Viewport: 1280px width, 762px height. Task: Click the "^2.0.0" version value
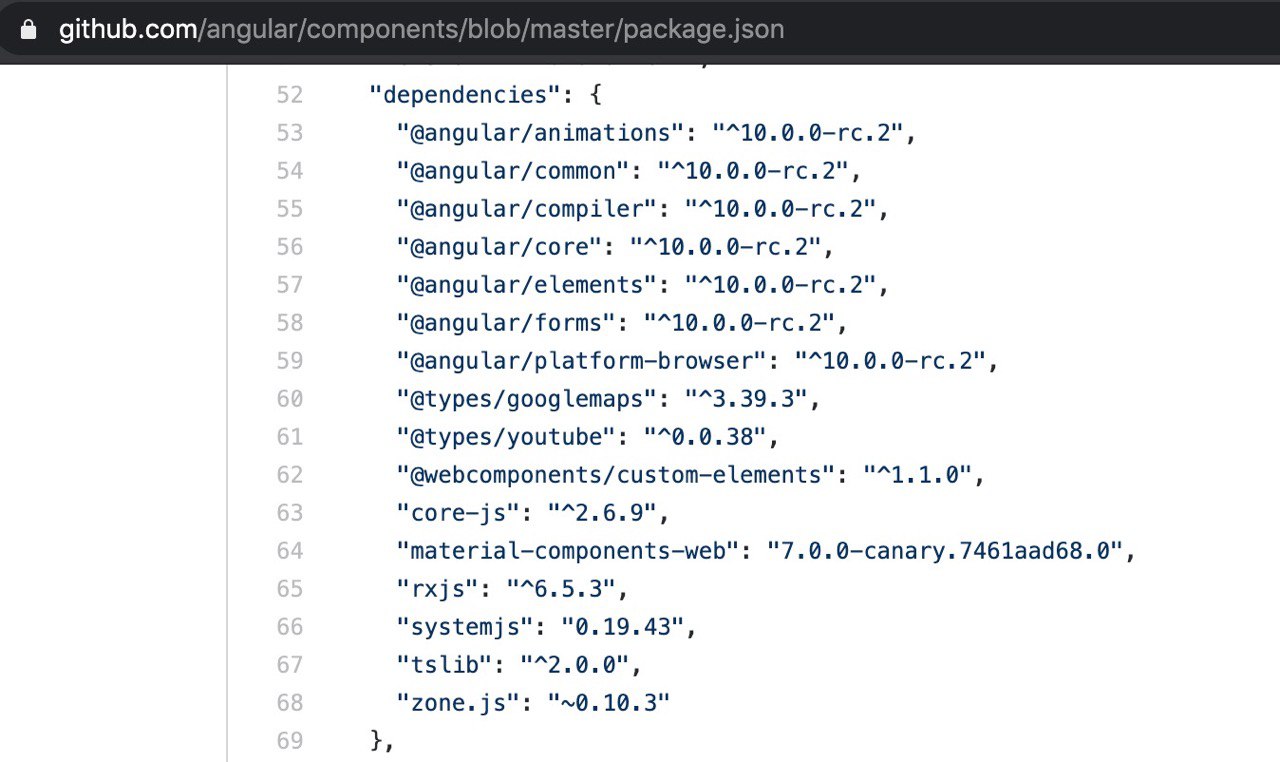(x=574, y=665)
